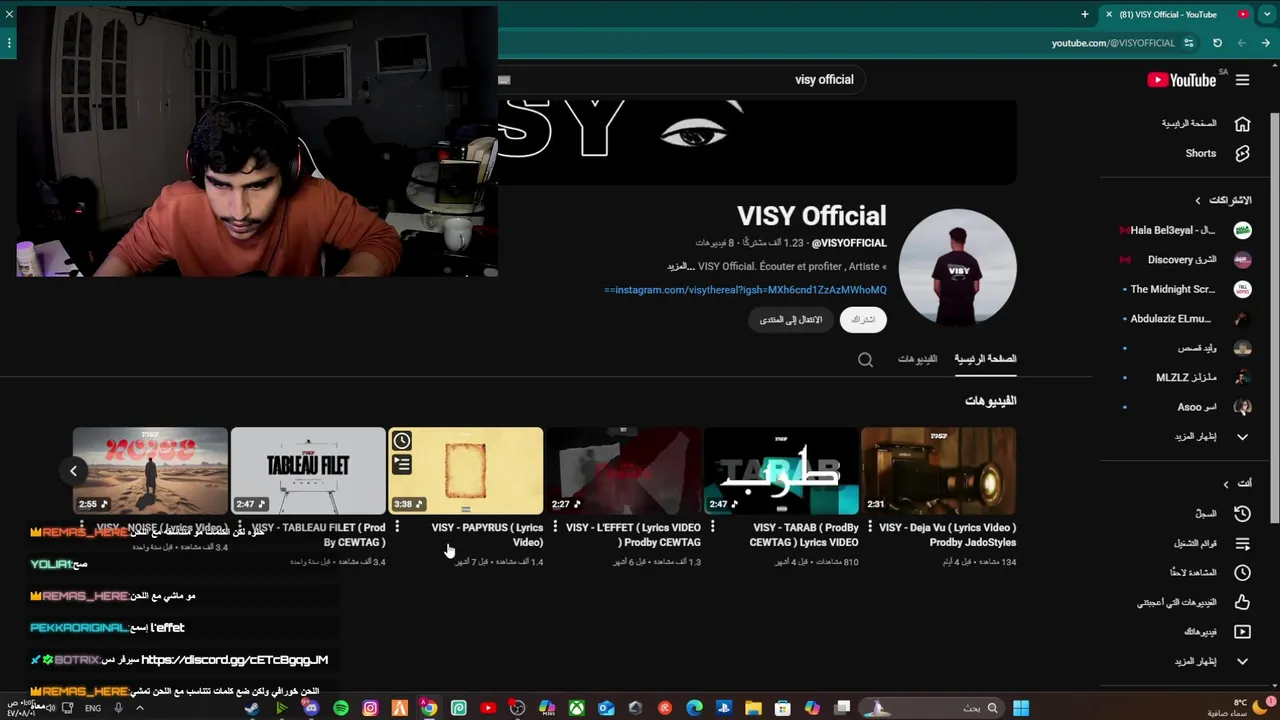Toggle ENG keyboard language in taskbar

pyautogui.click(x=93, y=708)
